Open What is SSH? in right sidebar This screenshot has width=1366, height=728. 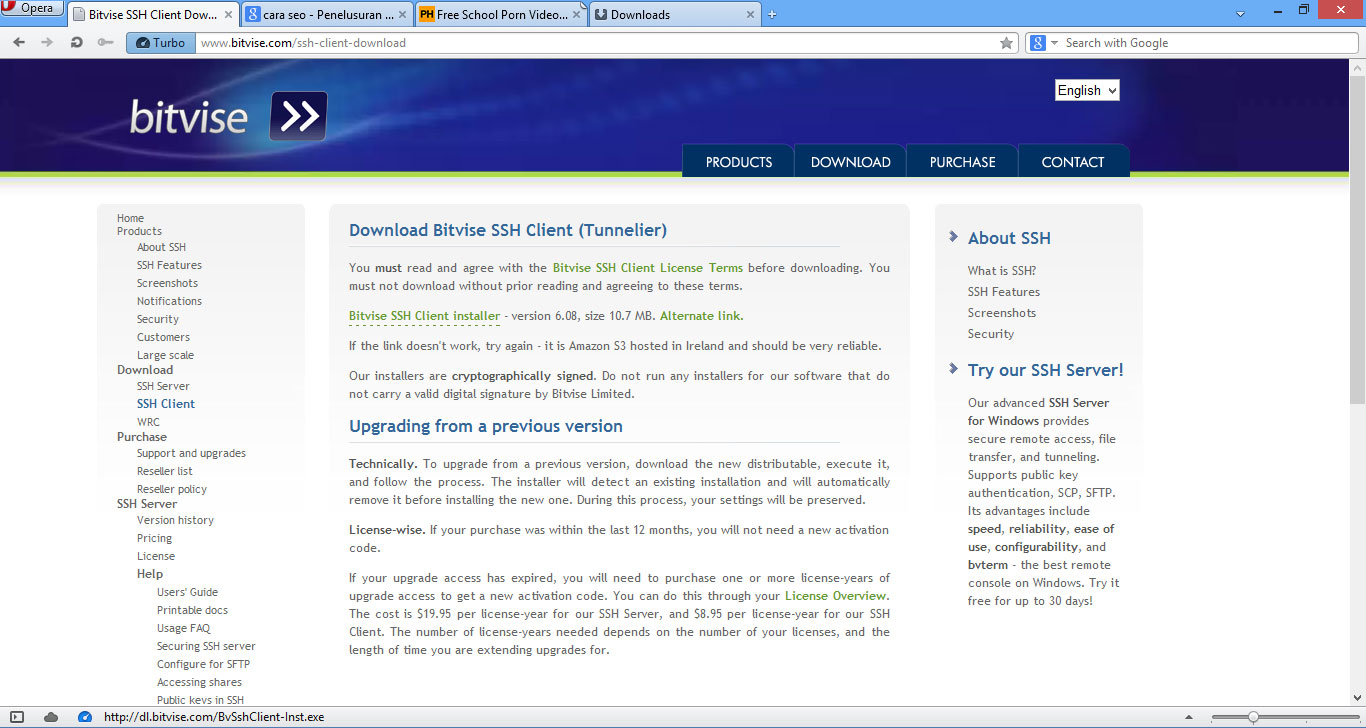click(x=1002, y=271)
